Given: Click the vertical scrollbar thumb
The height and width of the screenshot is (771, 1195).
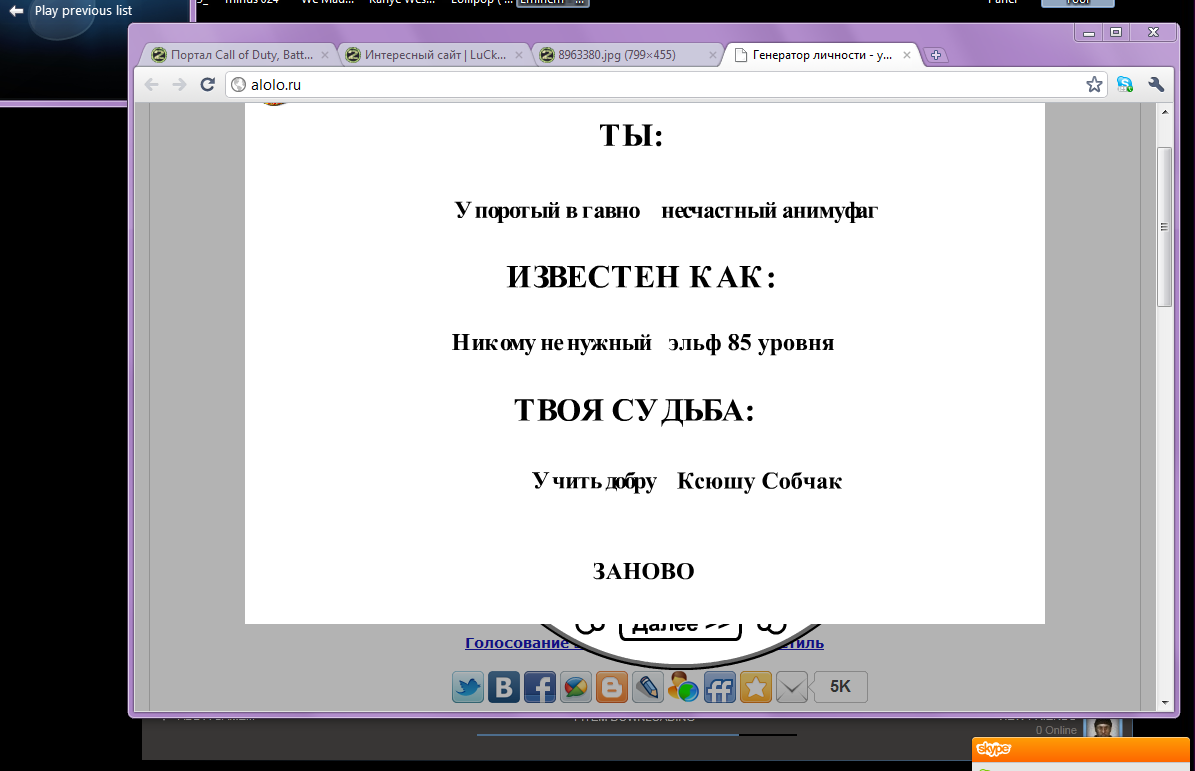Looking at the screenshot, I should point(1165,227).
